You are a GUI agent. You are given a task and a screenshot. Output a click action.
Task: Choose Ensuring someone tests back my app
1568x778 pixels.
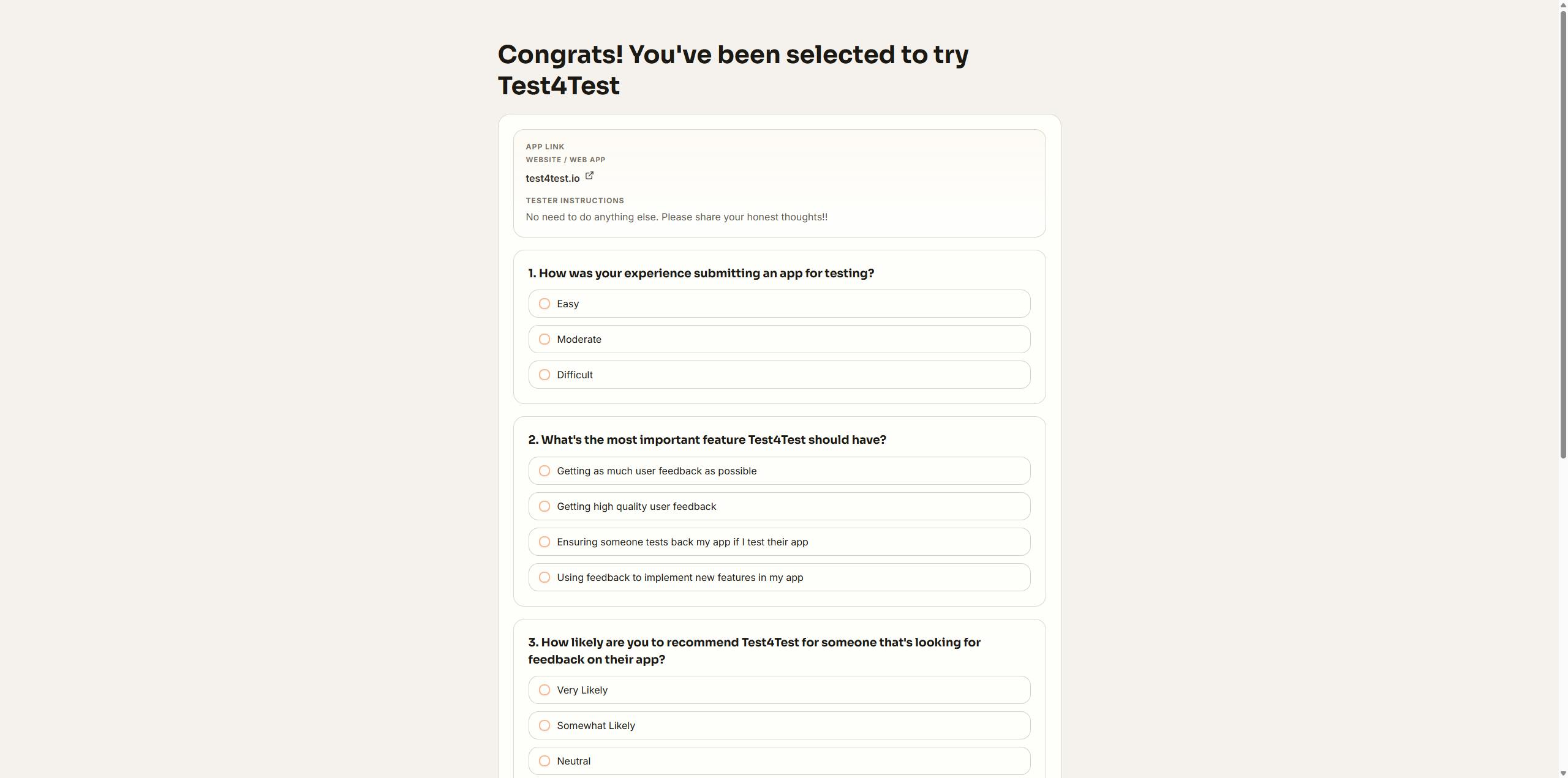coord(779,542)
